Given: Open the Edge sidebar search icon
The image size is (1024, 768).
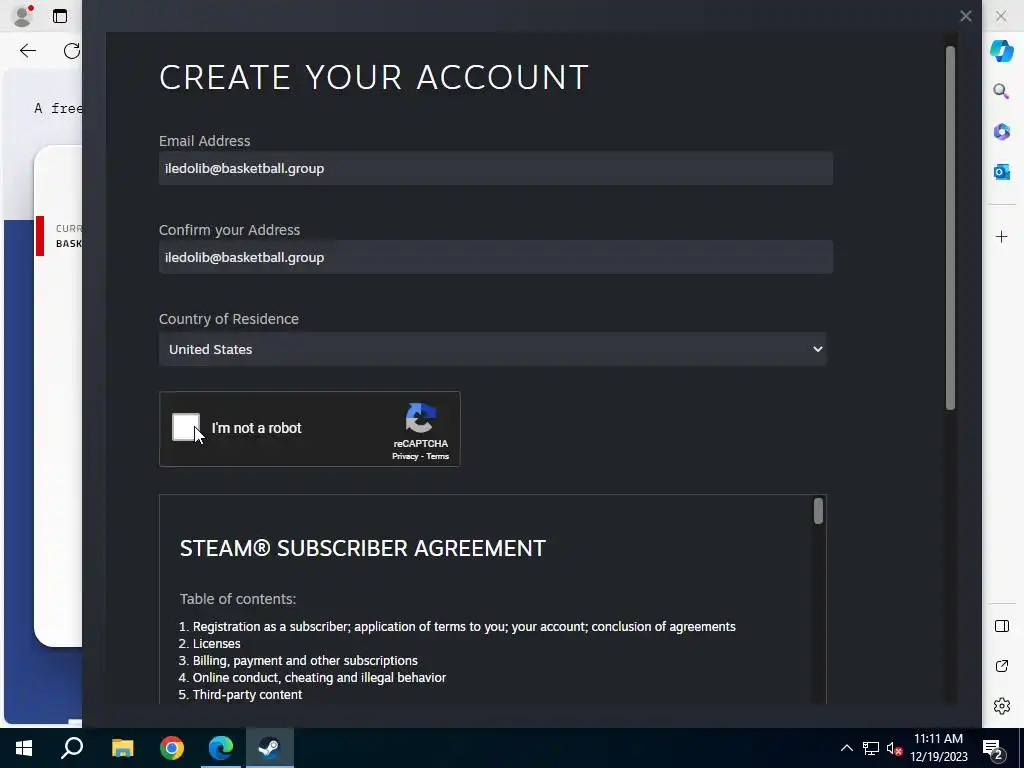Looking at the screenshot, I should click(x=1001, y=91).
